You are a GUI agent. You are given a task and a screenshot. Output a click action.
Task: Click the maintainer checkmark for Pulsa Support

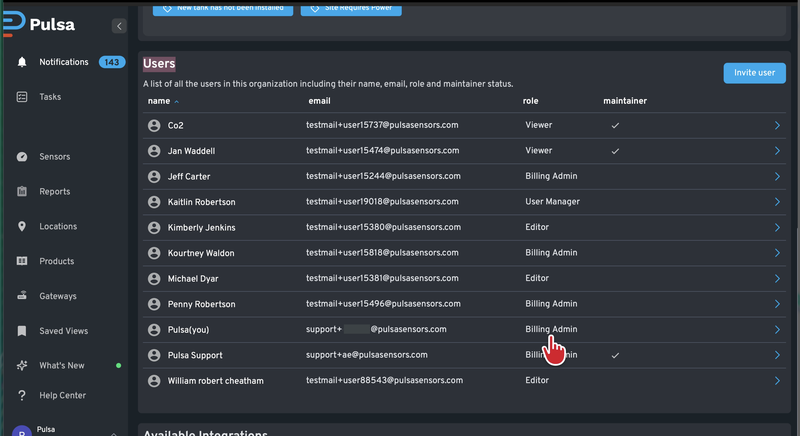pyautogui.click(x=615, y=355)
